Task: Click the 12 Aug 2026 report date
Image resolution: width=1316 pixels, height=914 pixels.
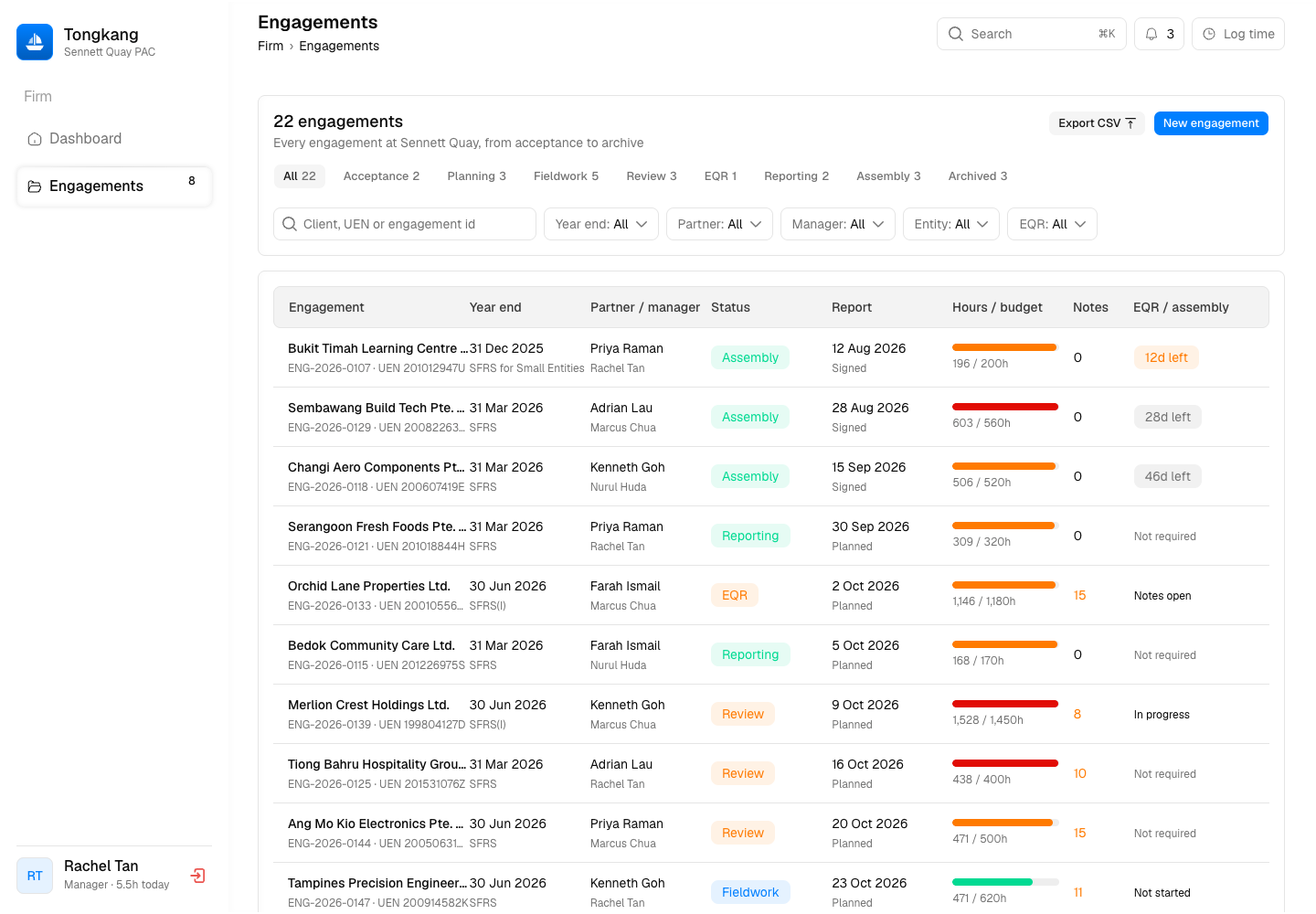Action: (869, 348)
